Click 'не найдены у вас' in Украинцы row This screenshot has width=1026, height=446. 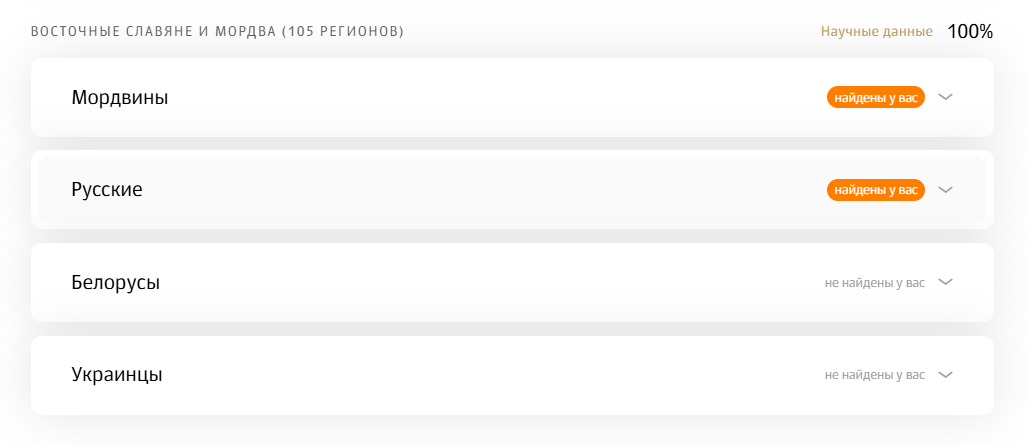click(x=874, y=375)
